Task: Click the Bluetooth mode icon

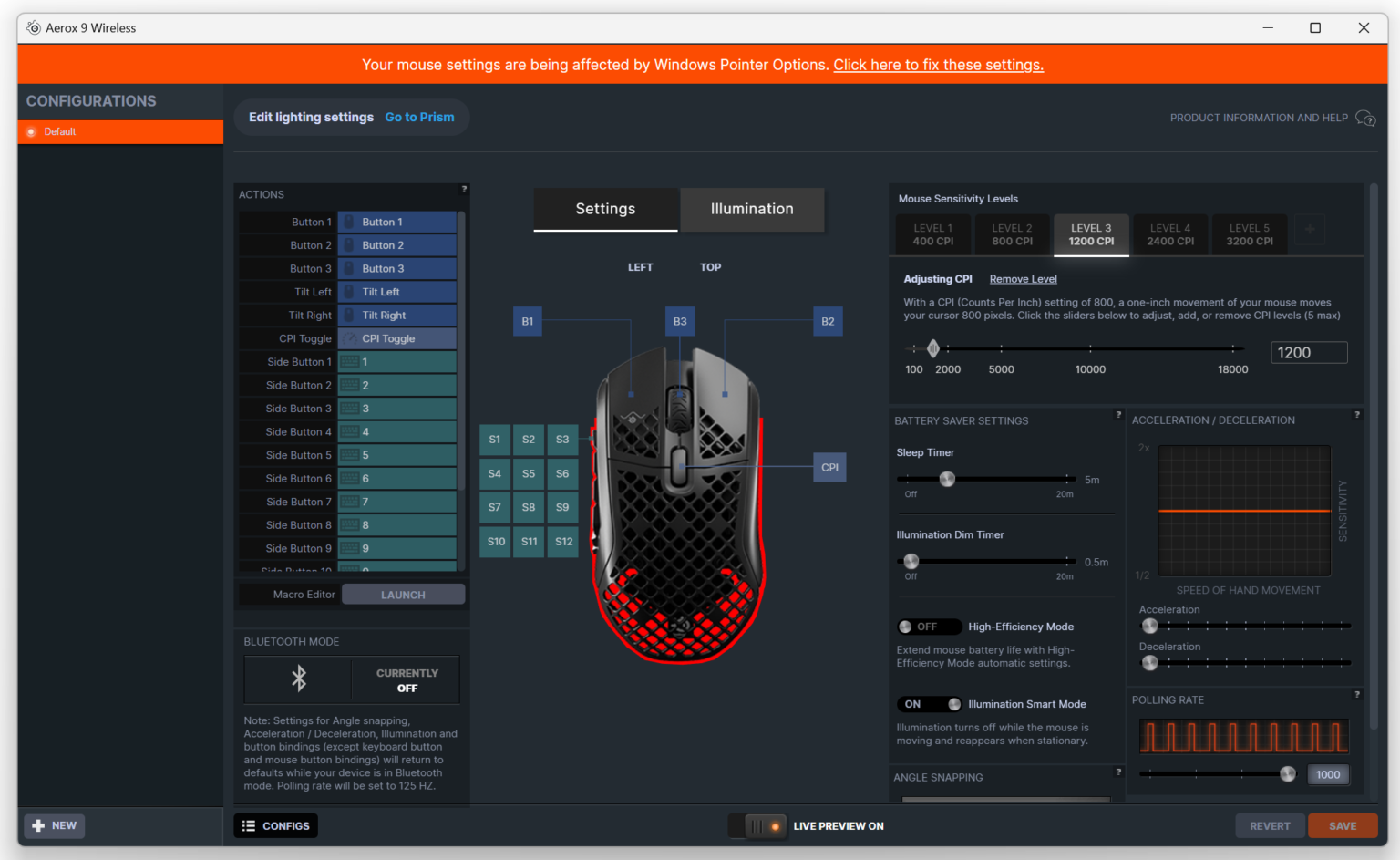Action: point(297,679)
